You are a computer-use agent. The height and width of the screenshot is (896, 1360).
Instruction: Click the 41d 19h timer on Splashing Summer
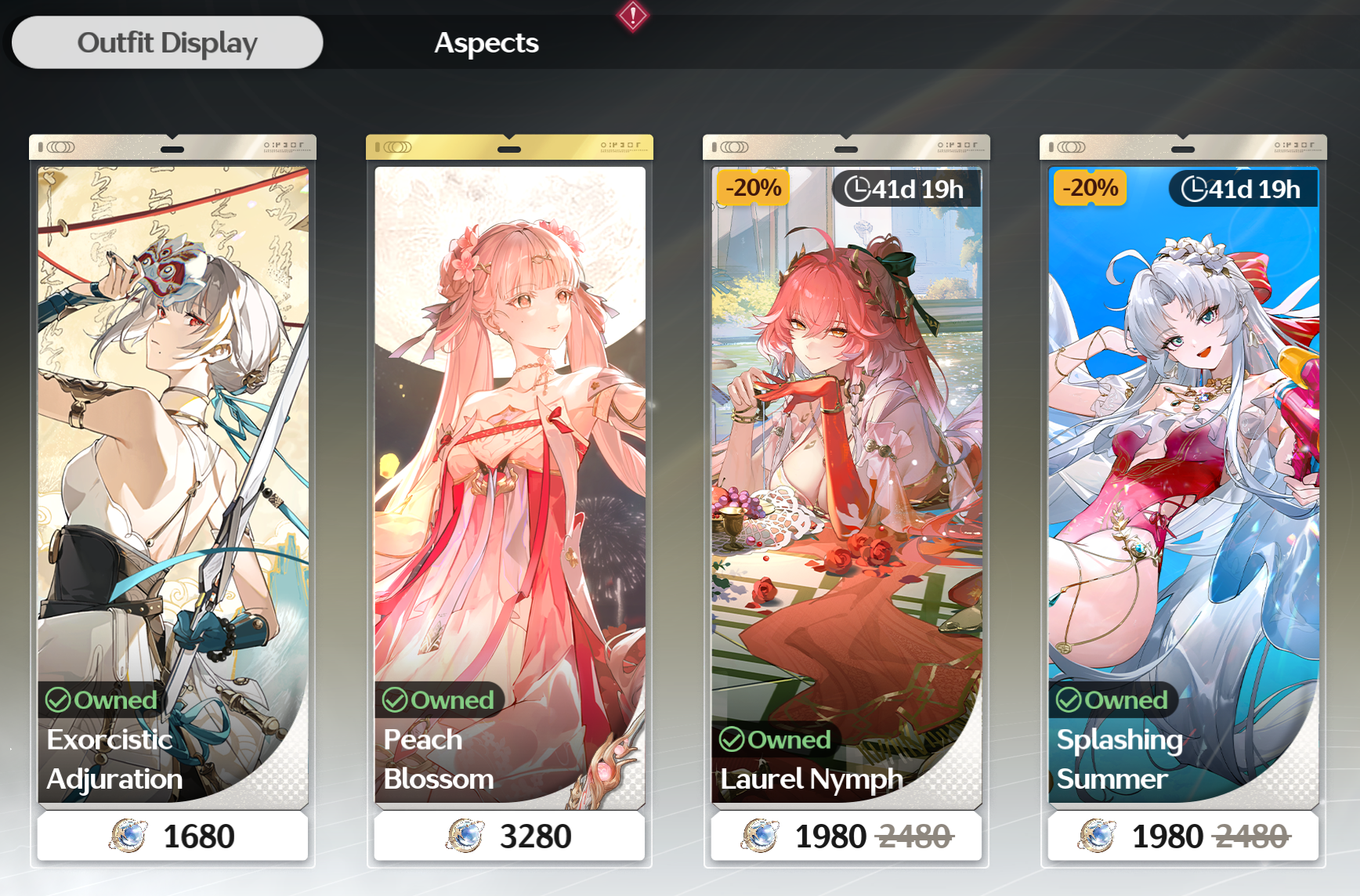(1242, 189)
